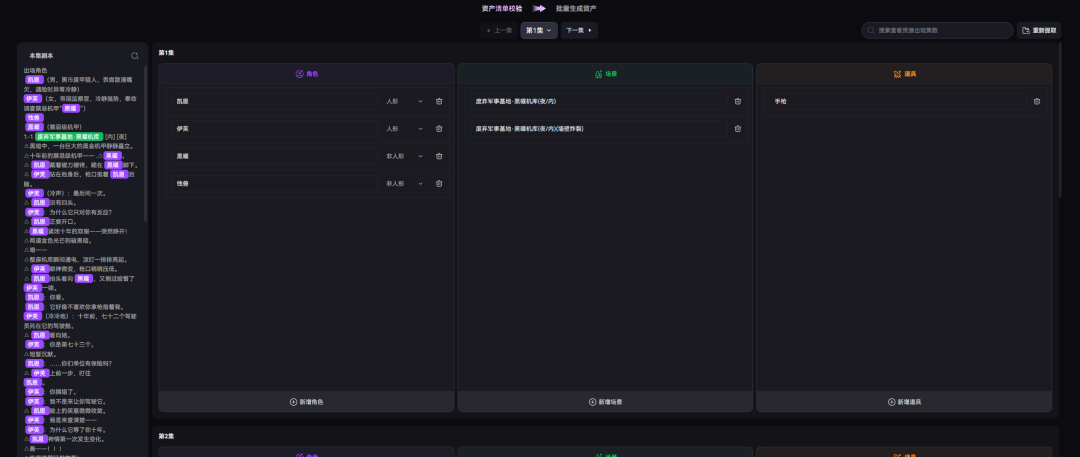The width and height of the screenshot is (1080, 457).
Task: Delete the 黑曜机库(夜/内) scene row
Action: click(x=738, y=101)
